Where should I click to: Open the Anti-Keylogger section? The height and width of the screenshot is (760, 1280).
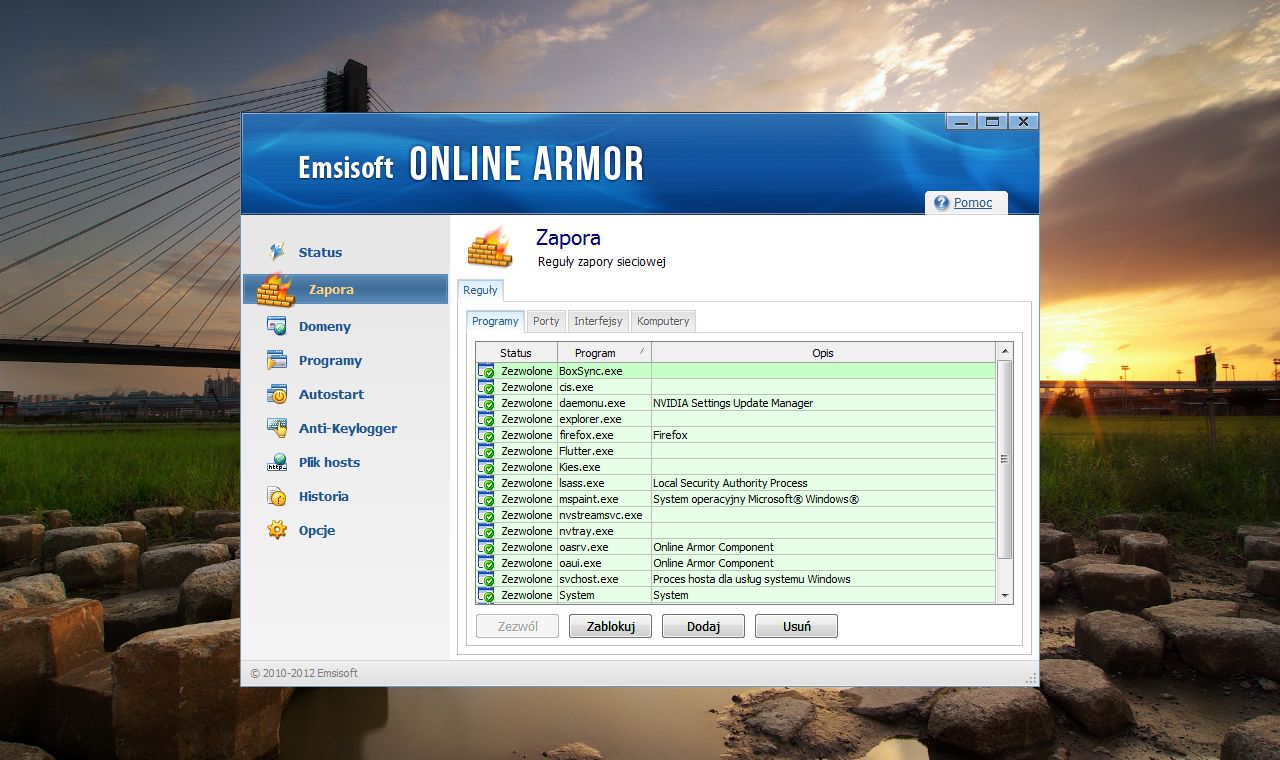(348, 428)
